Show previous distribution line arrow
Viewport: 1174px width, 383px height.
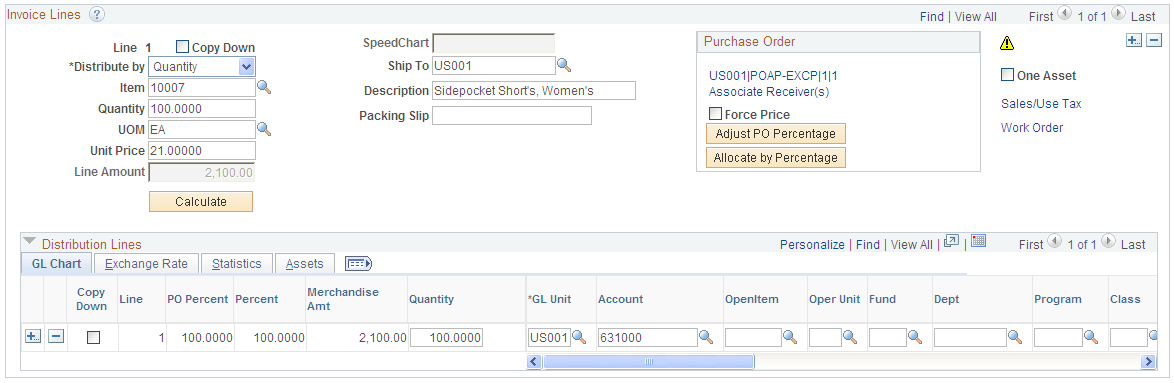tap(1055, 242)
